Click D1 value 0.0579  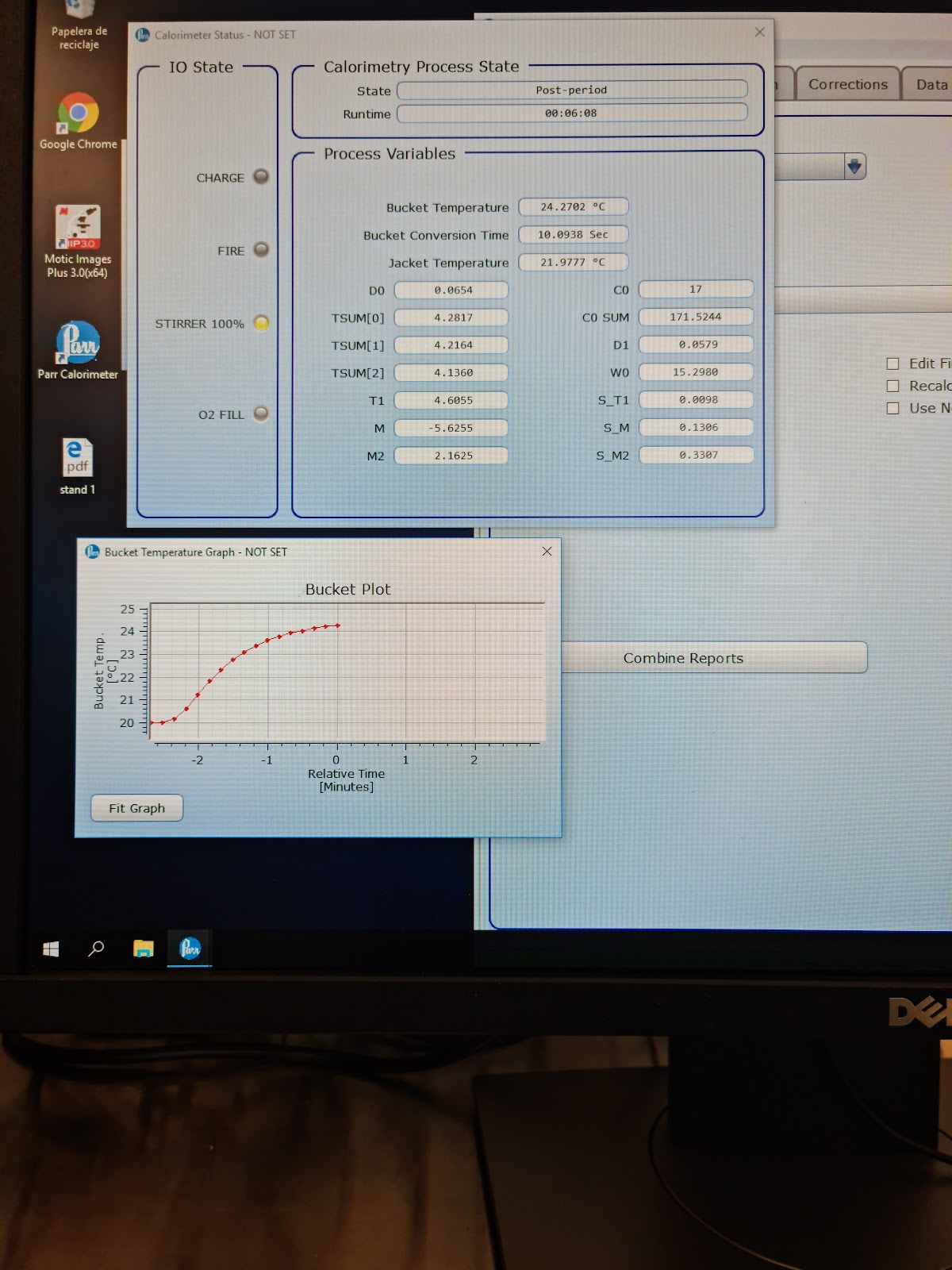(696, 344)
